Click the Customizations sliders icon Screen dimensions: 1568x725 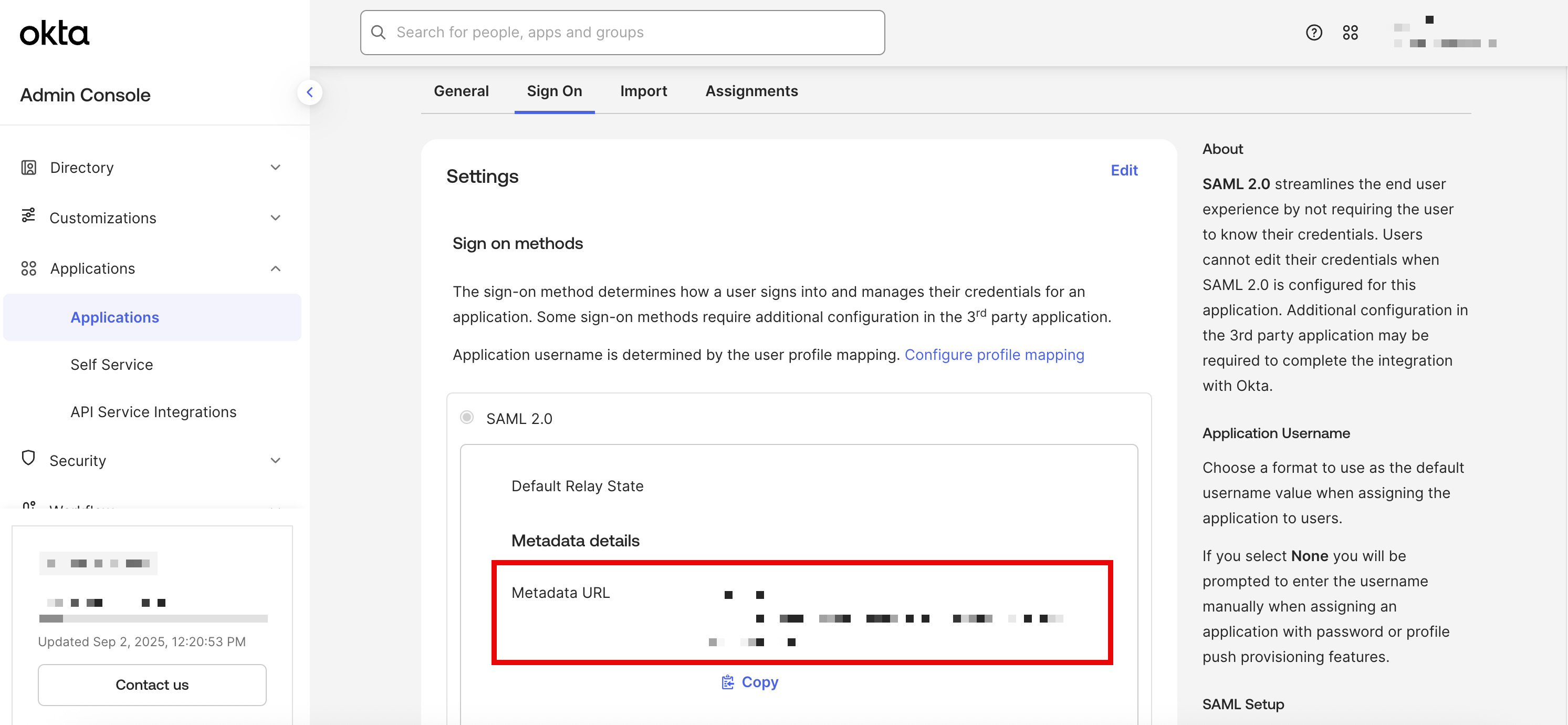28,215
